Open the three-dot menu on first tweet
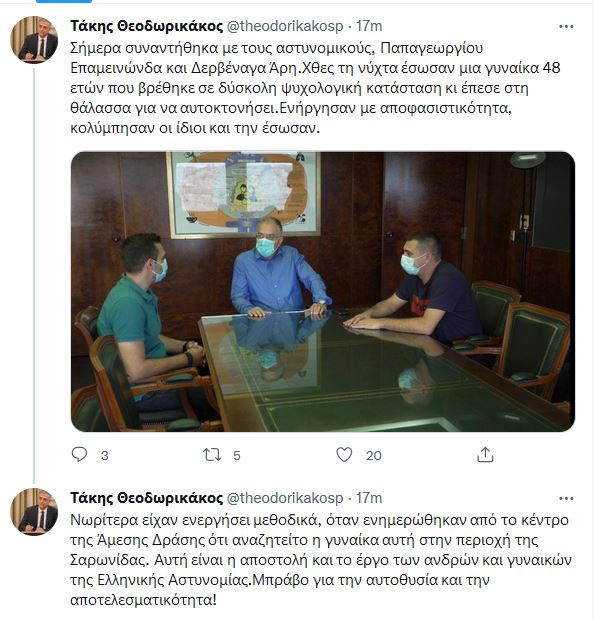This screenshot has width=595, height=619. click(566, 27)
